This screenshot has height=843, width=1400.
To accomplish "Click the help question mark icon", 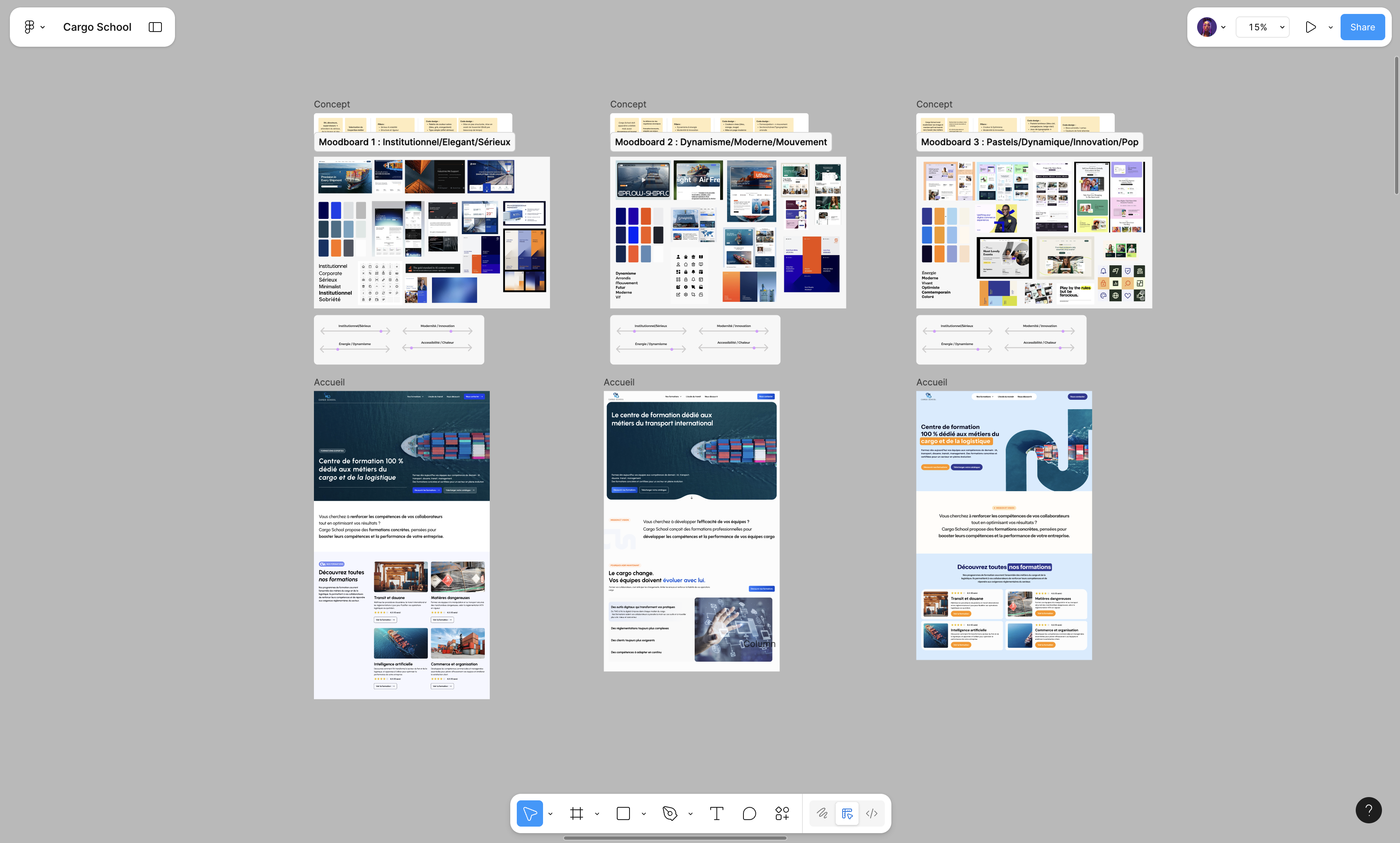I will [1368, 810].
